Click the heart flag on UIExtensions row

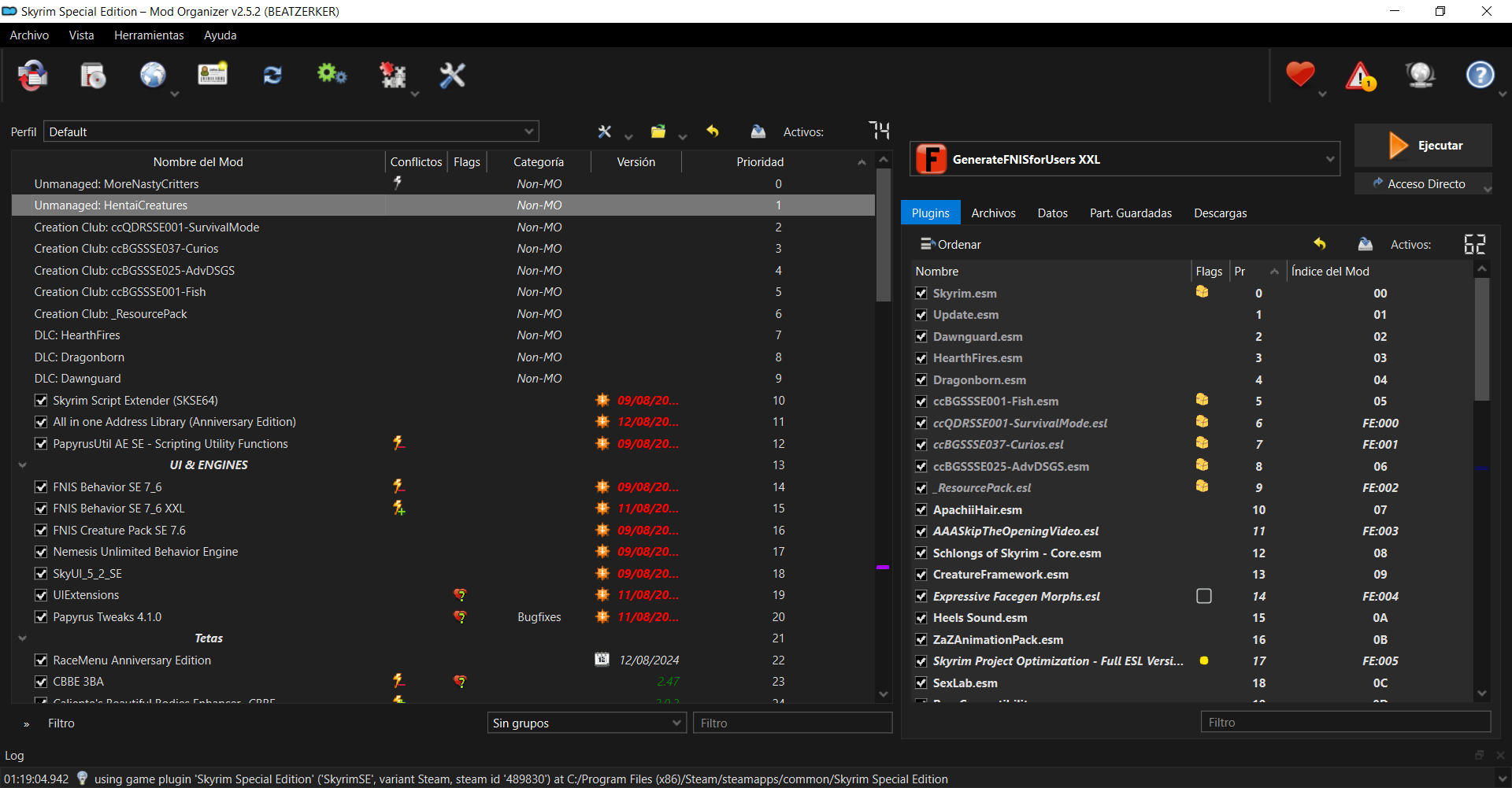(x=460, y=595)
